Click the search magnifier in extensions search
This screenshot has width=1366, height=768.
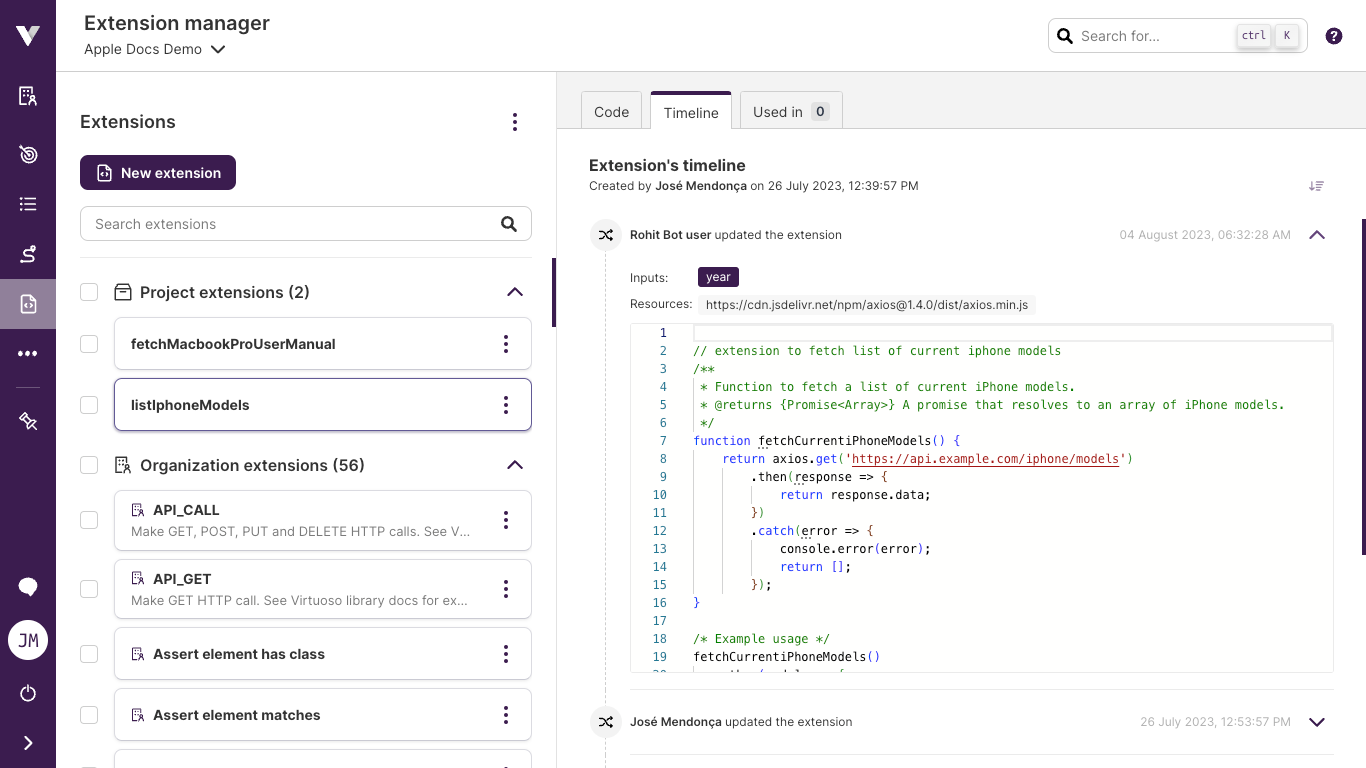pos(509,224)
